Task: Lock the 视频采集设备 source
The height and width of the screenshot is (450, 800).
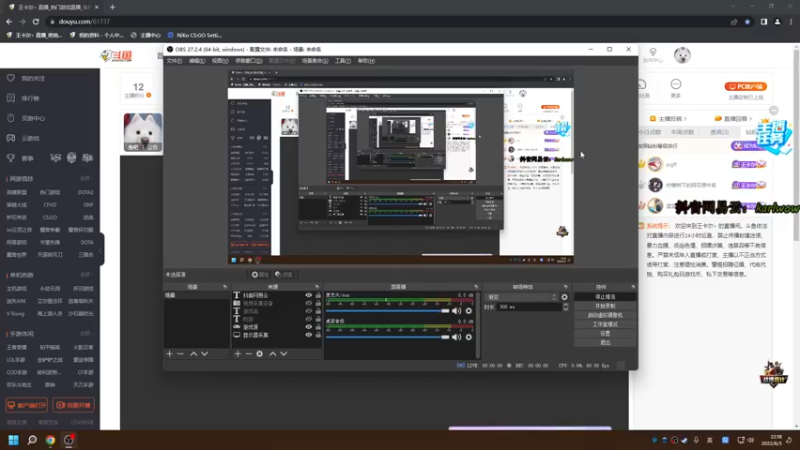Action: [318, 303]
